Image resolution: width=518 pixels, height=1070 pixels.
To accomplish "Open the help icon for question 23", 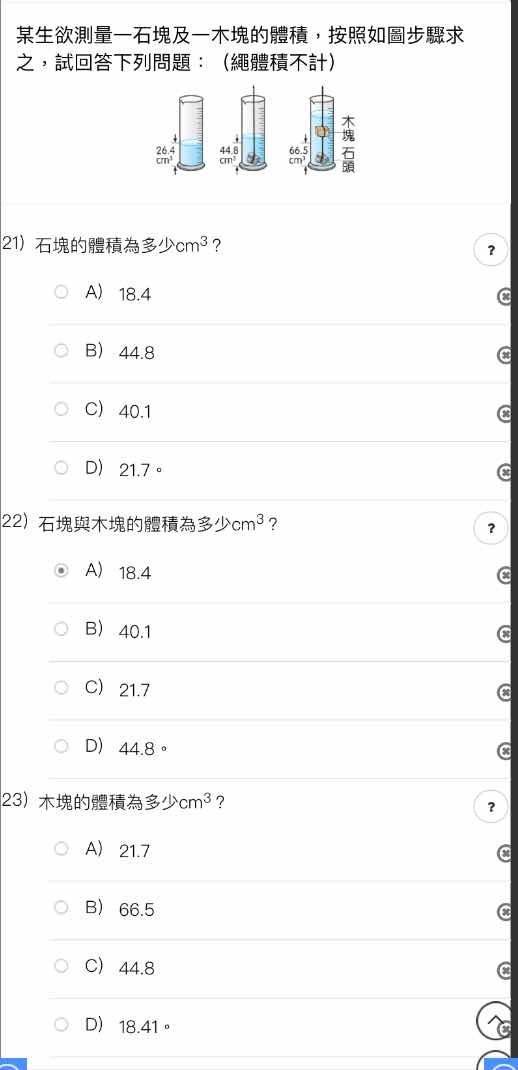I will 491,807.
